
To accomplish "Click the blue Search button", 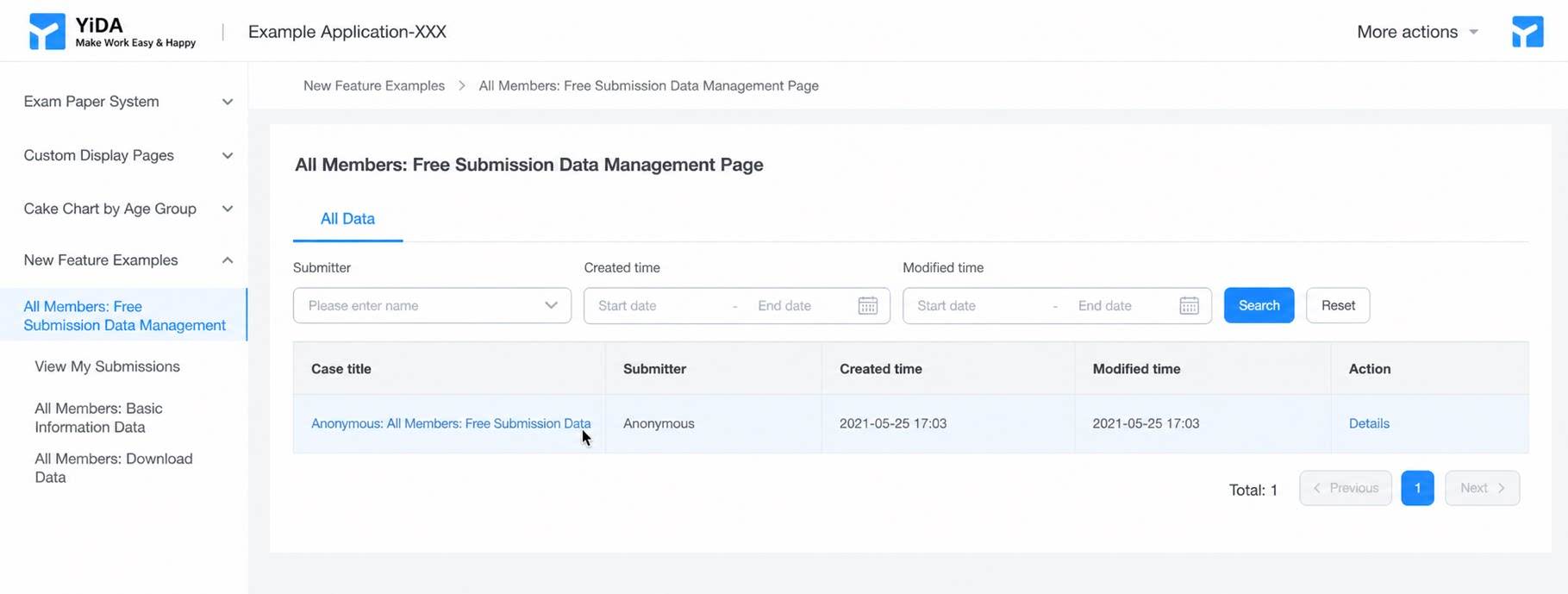I will [1259, 305].
